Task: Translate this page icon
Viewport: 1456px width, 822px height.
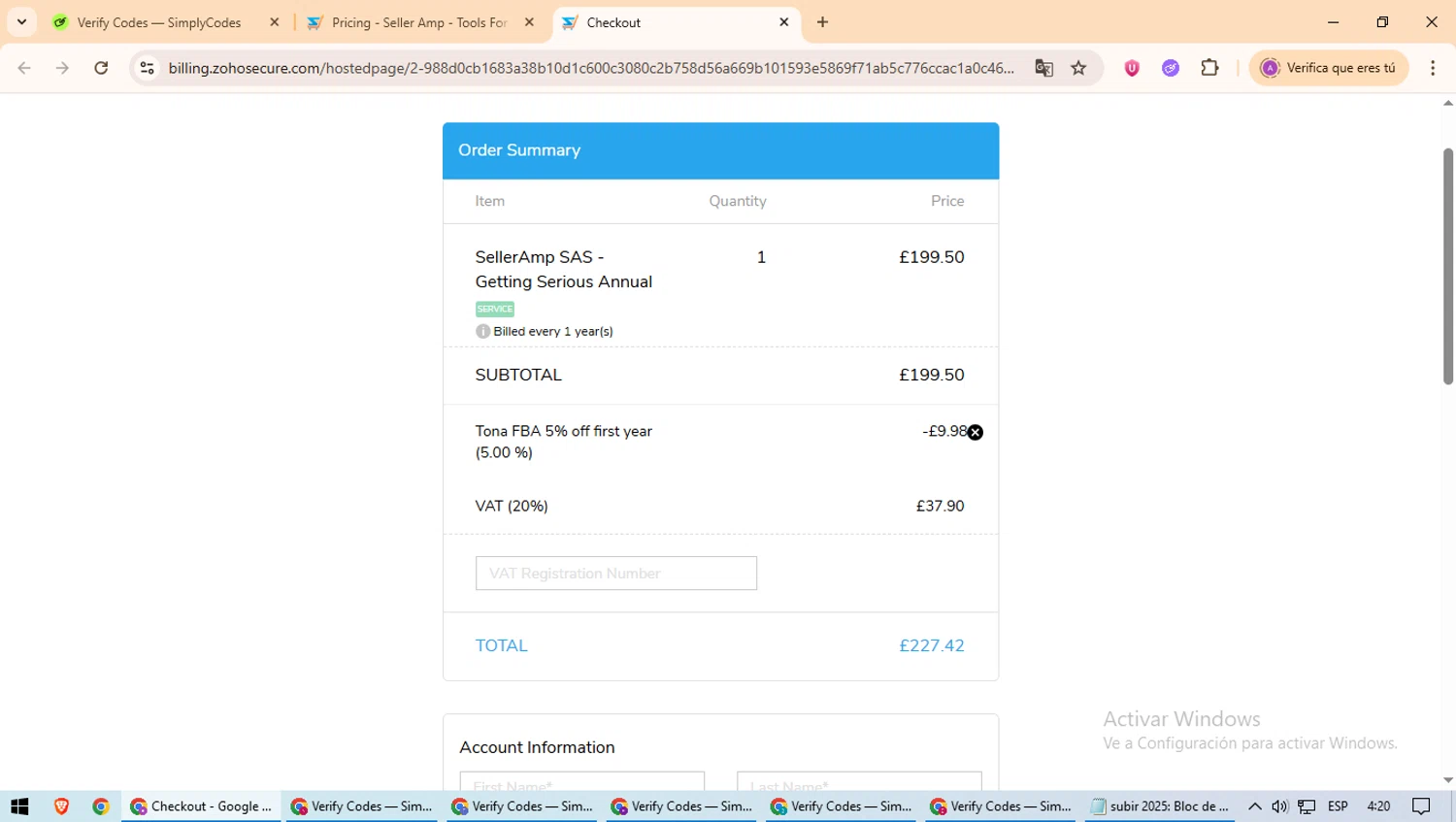Action: [1044, 68]
